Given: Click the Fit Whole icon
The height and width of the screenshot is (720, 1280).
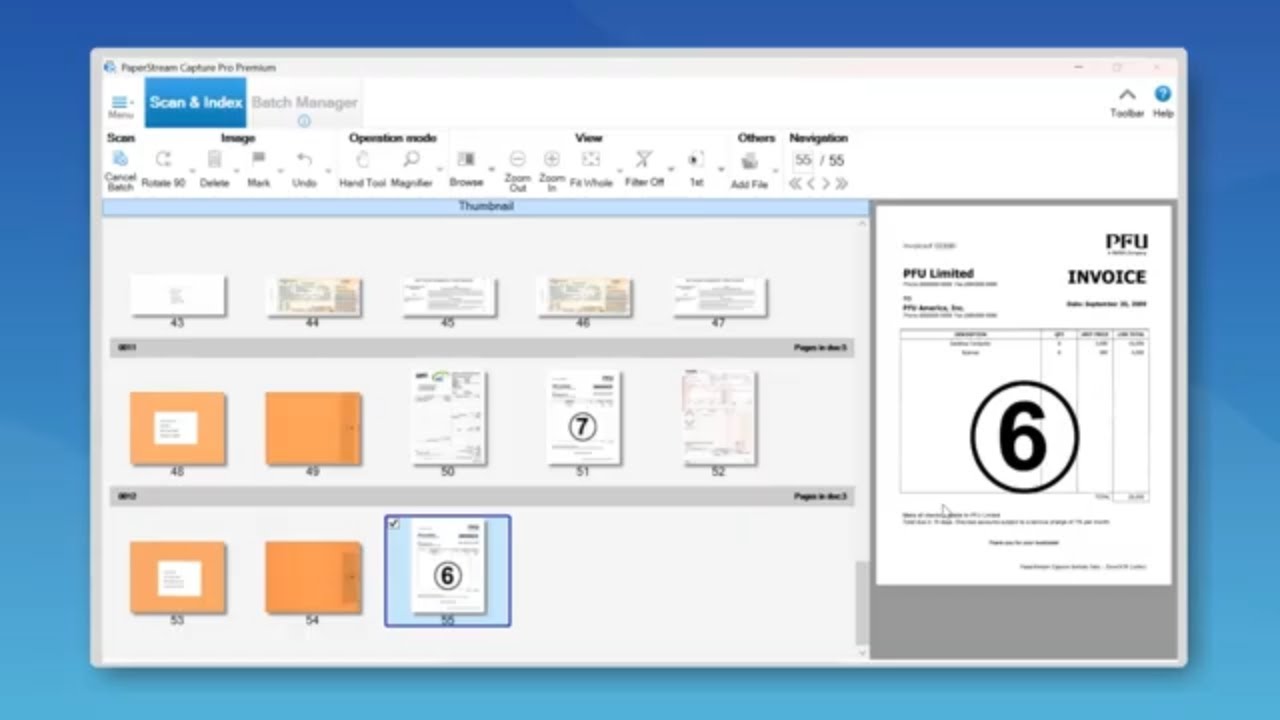Looking at the screenshot, I should pos(591,159).
